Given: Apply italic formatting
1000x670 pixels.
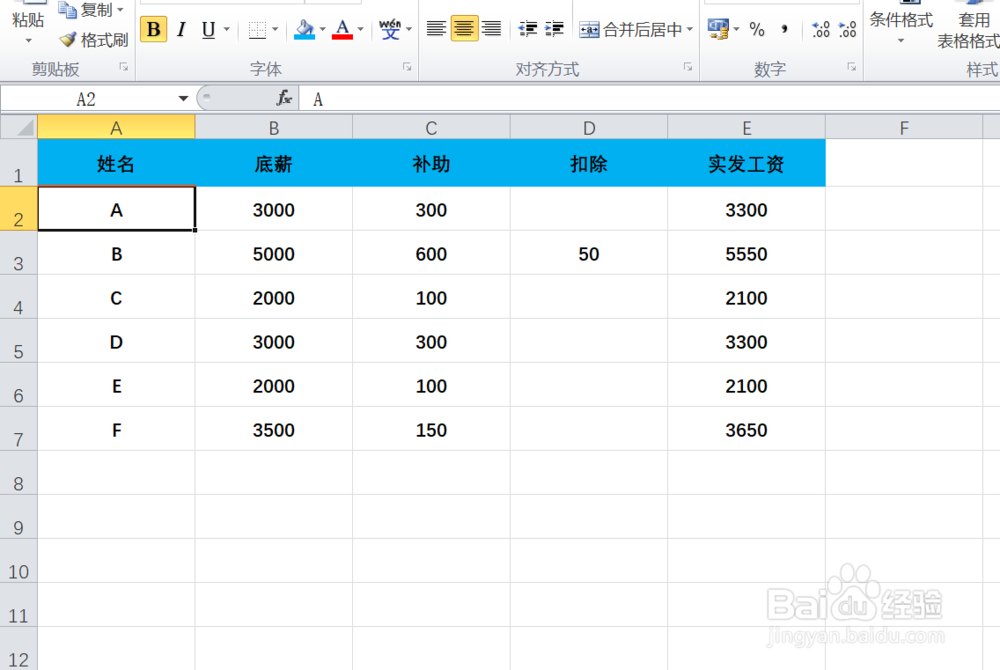Looking at the screenshot, I should tap(181, 29).
